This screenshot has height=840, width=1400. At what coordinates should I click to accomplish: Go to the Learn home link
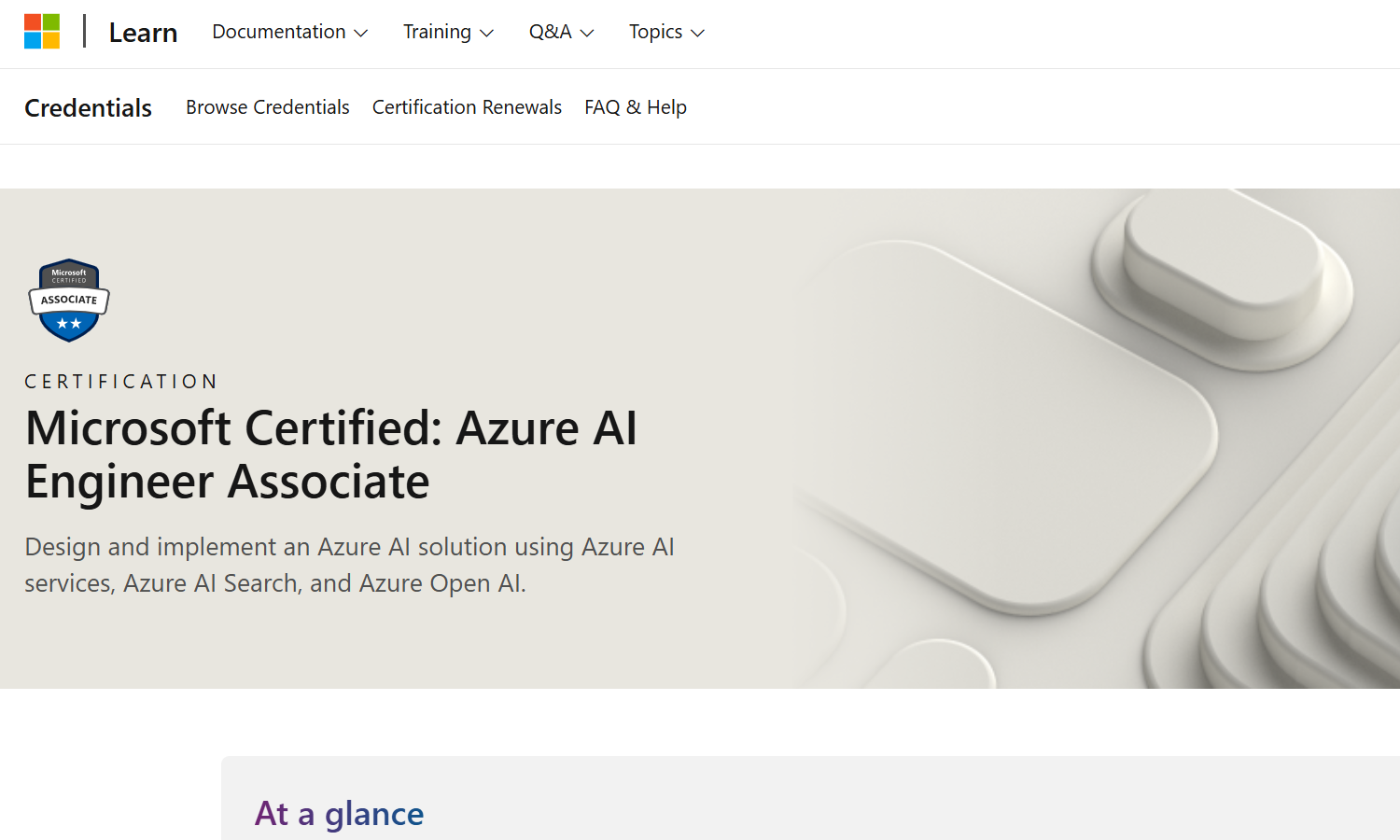(143, 33)
